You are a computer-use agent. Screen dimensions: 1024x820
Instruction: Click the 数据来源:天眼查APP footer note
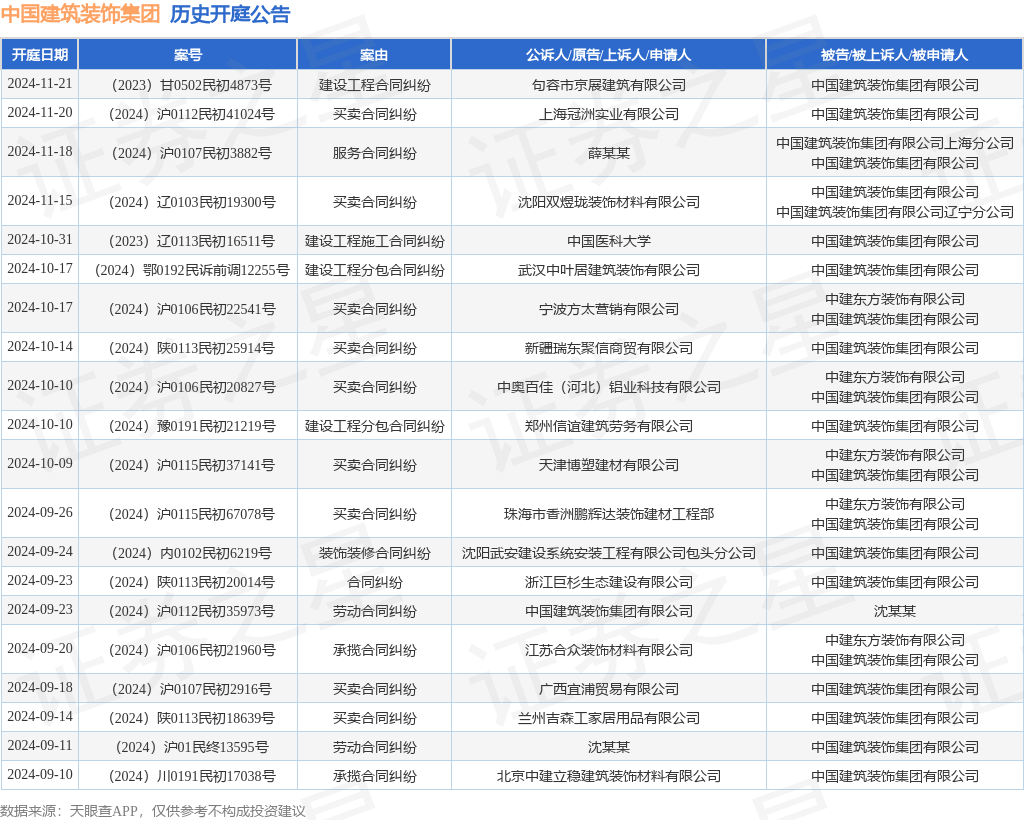(153, 811)
